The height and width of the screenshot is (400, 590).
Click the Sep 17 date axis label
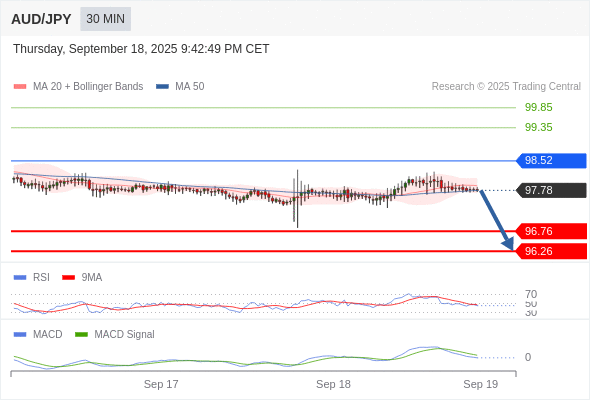pyautogui.click(x=161, y=384)
